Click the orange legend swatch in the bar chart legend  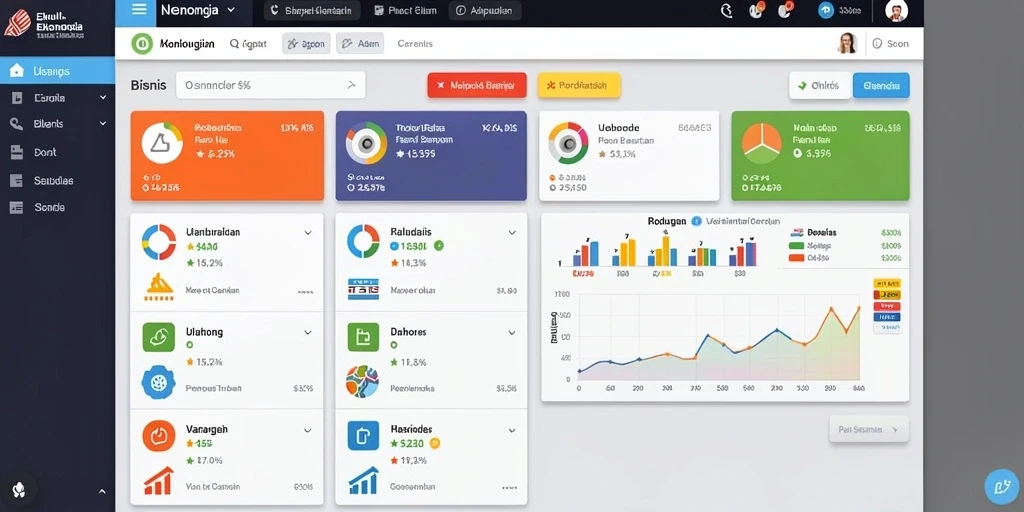796,257
